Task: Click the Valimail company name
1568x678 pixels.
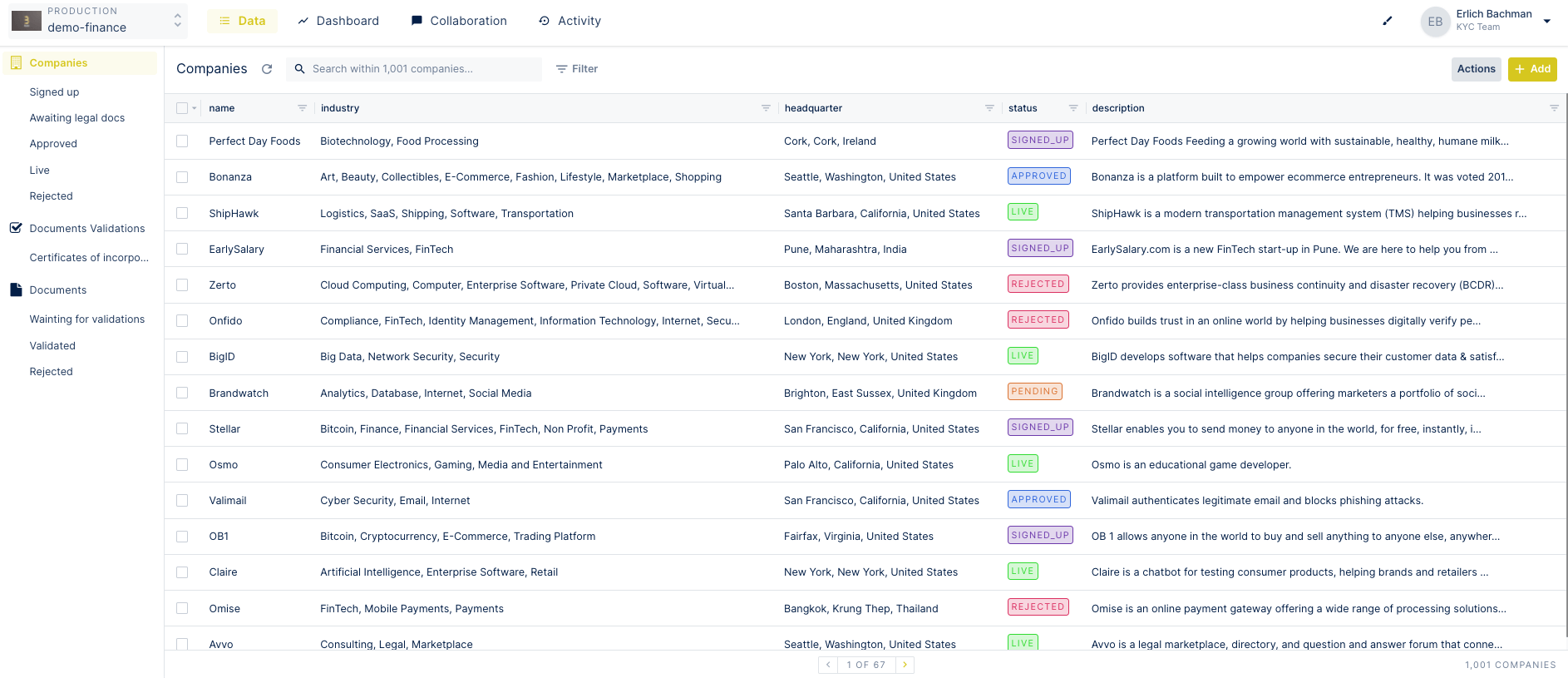Action: pyautogui.click(x=228, y=501)
